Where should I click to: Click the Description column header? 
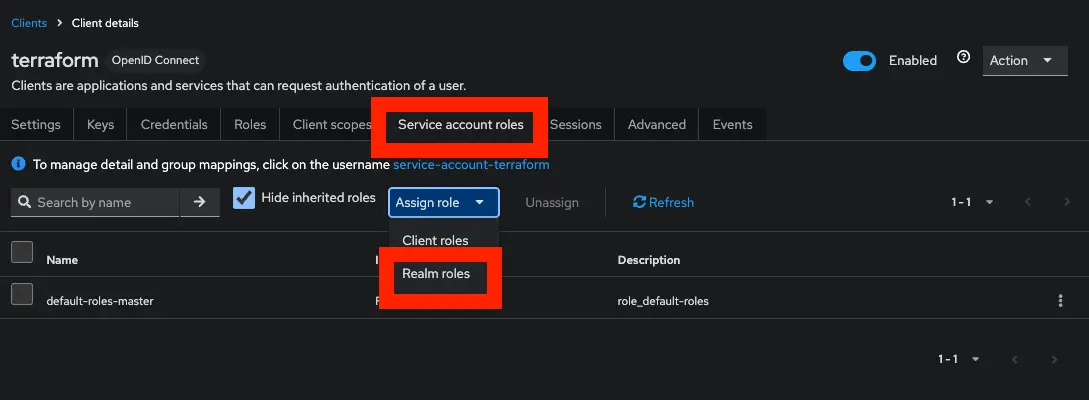(649, 260)
